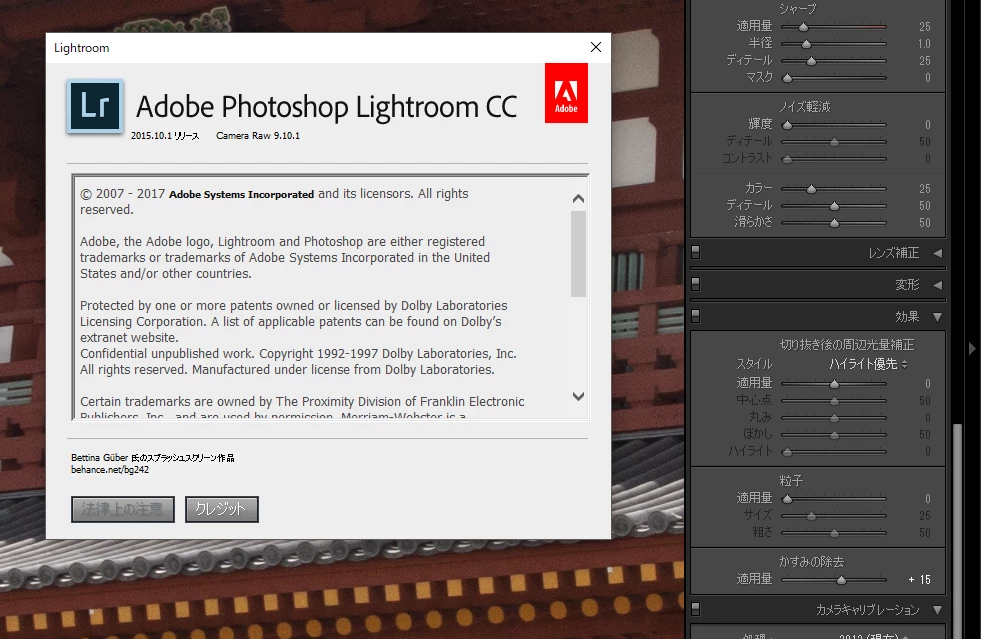Click the behance.net/bg242 link
981x639 pixels.
[x=110, y=469]
